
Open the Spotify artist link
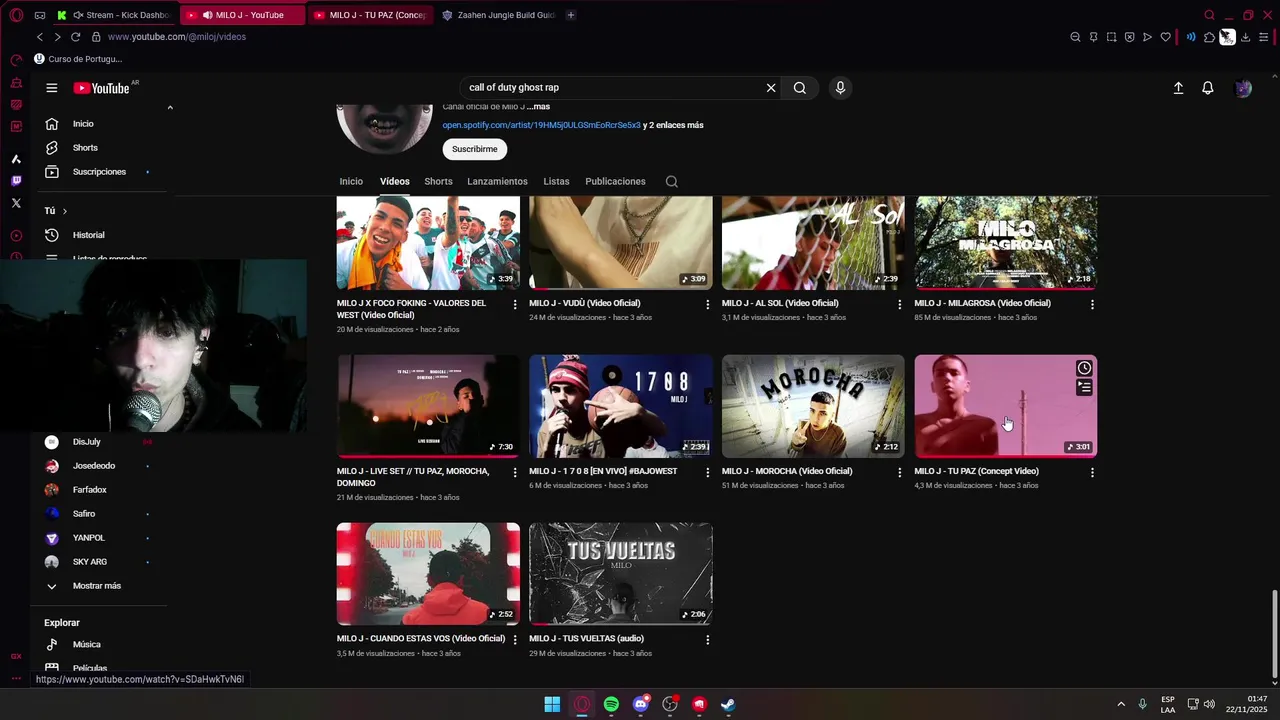541,125
